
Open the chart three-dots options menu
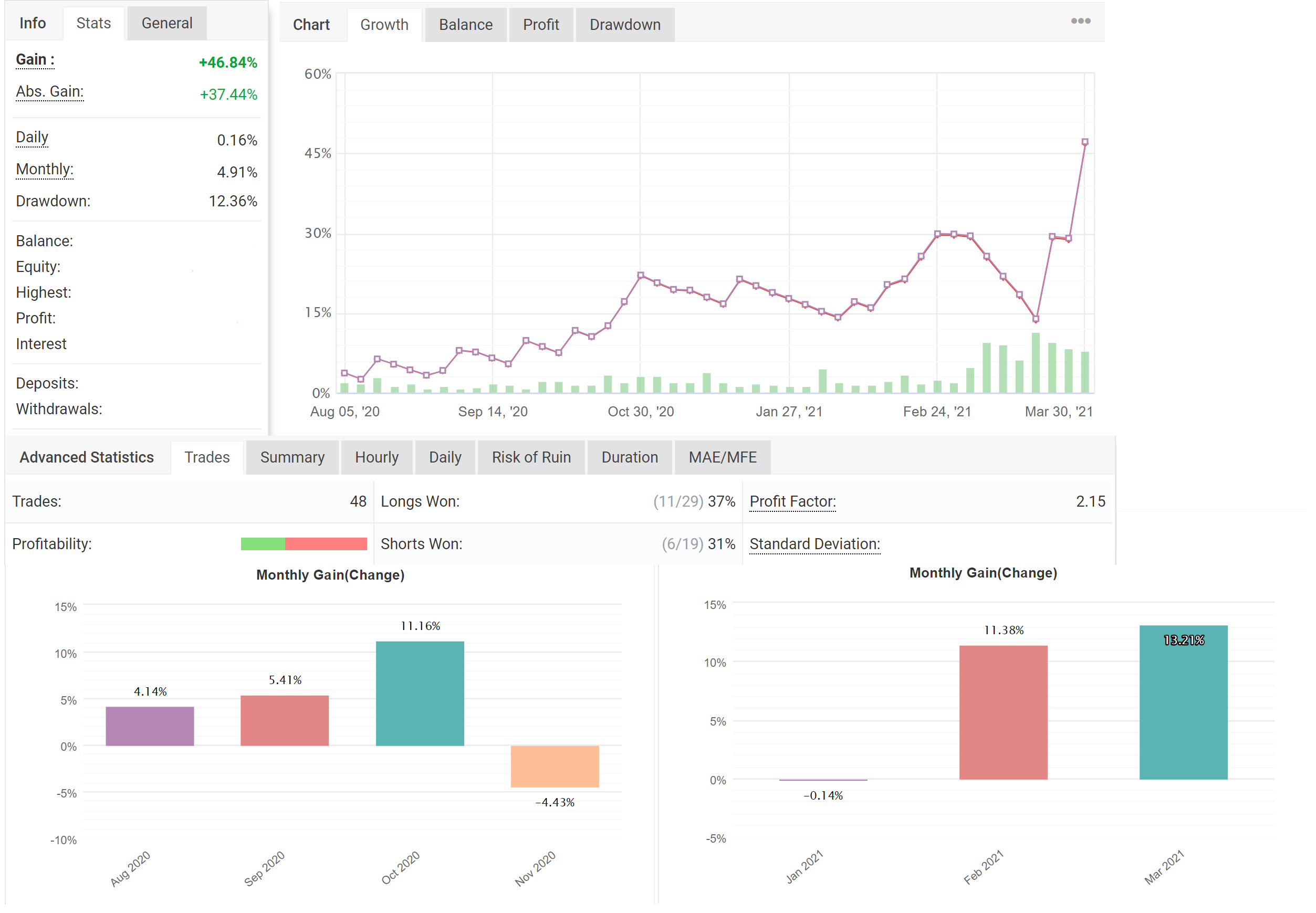point(1080,21)
